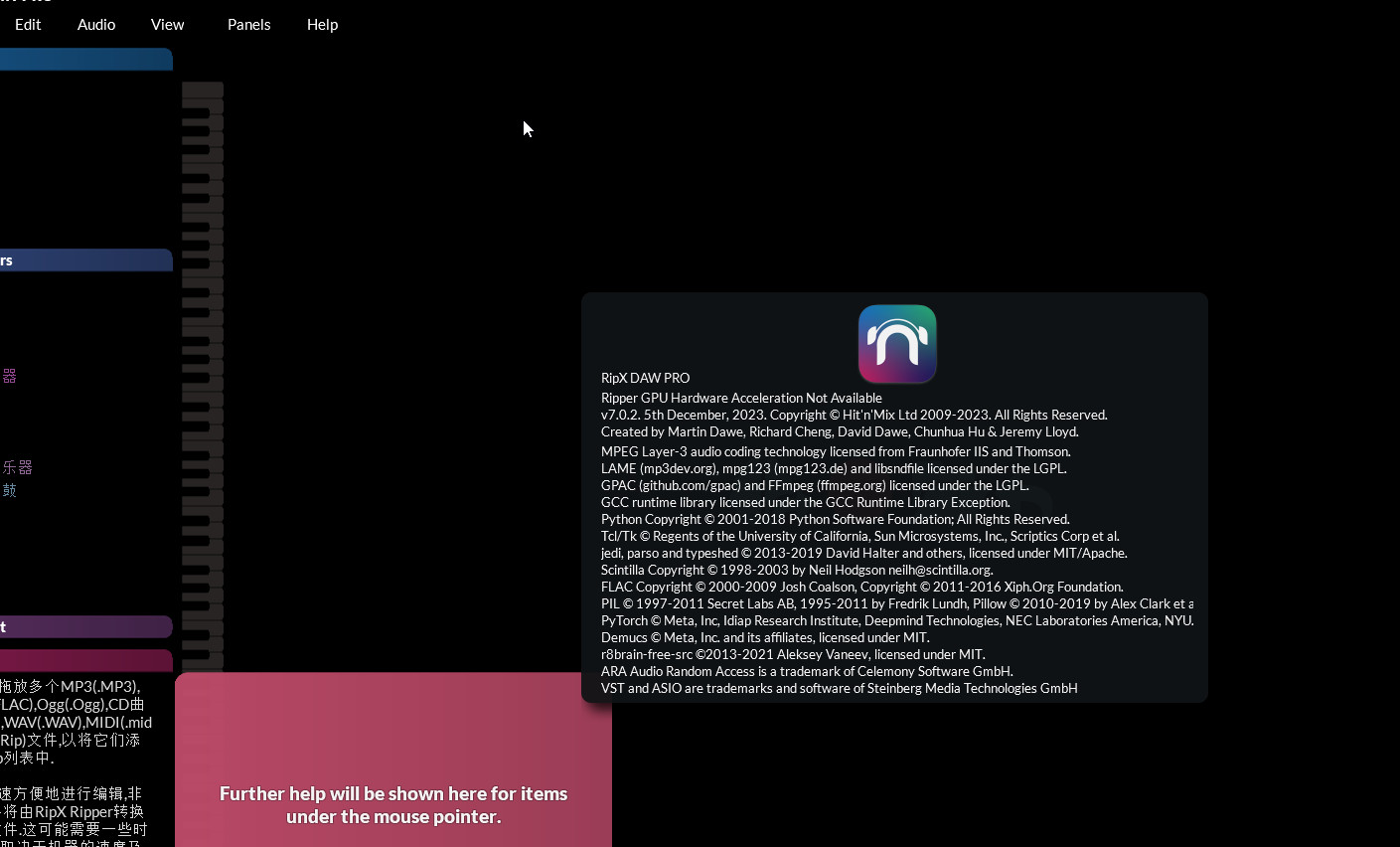The width and height of the screenshot is (1400, 847).
Task: Select the magenta "器" layer entry
Action: (9, 376)
